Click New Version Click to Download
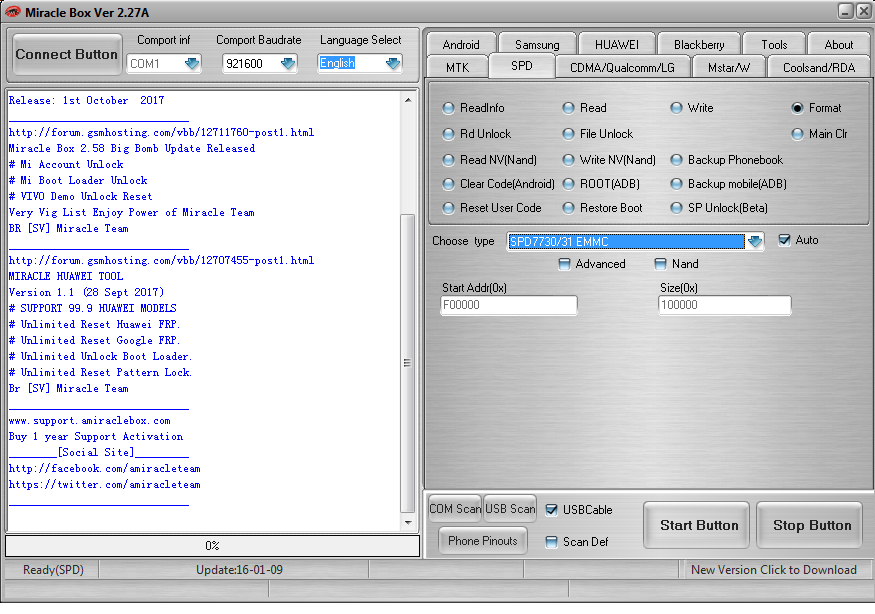The image size is (875, 614). pyautogui.click(x=773, y=570)
